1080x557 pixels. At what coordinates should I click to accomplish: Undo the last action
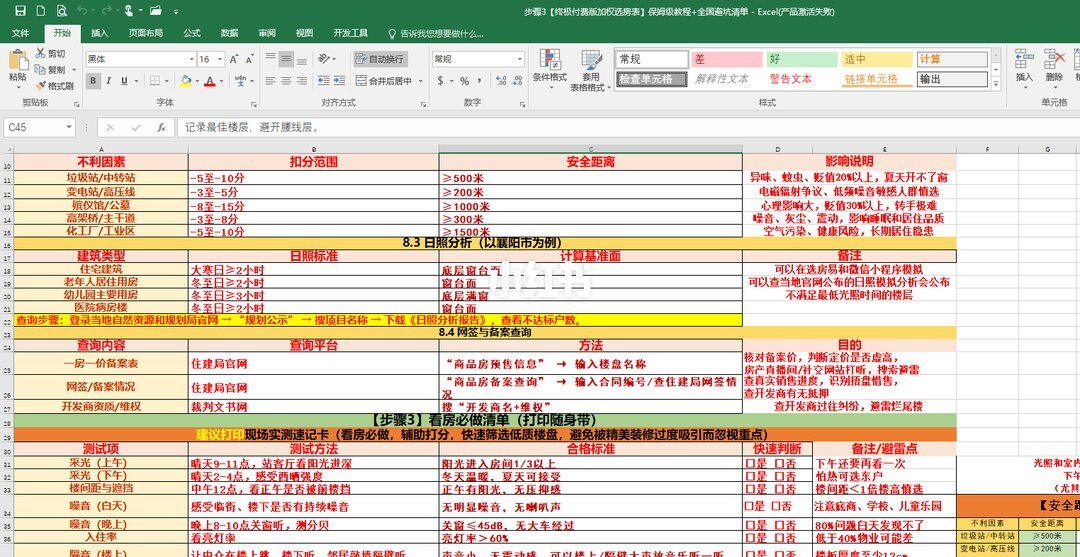click(x=83, y=11)
